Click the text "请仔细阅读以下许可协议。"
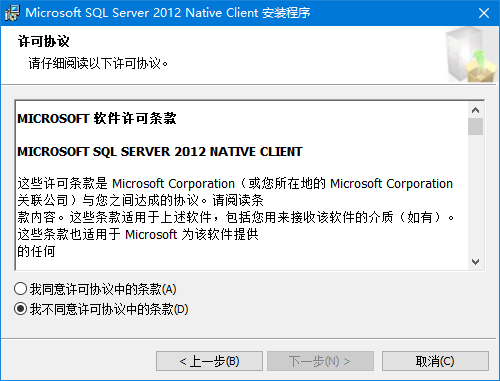Screen dimensions: 500x381 click(98, 63)
